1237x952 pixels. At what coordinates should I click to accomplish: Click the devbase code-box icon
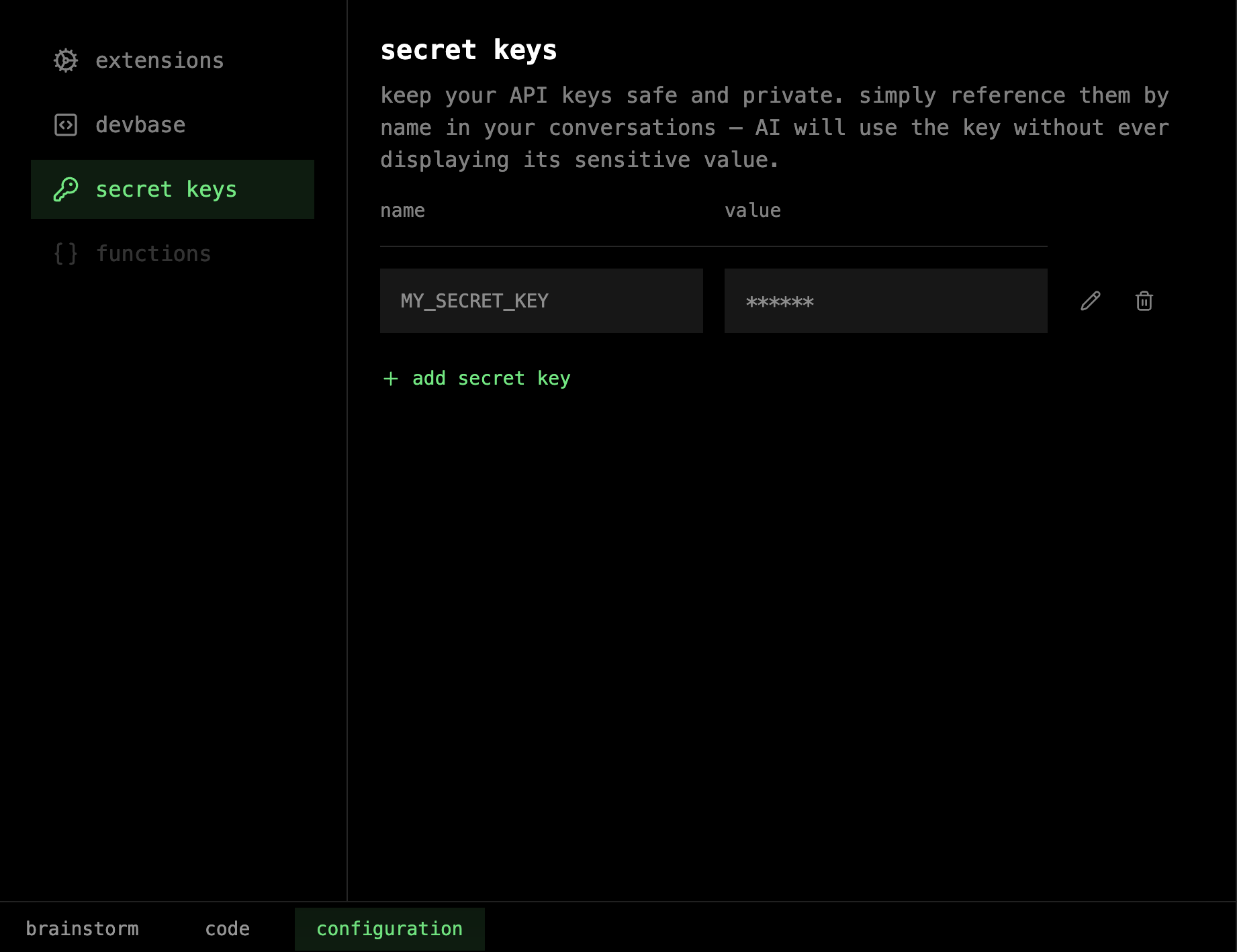click(66, 125)
